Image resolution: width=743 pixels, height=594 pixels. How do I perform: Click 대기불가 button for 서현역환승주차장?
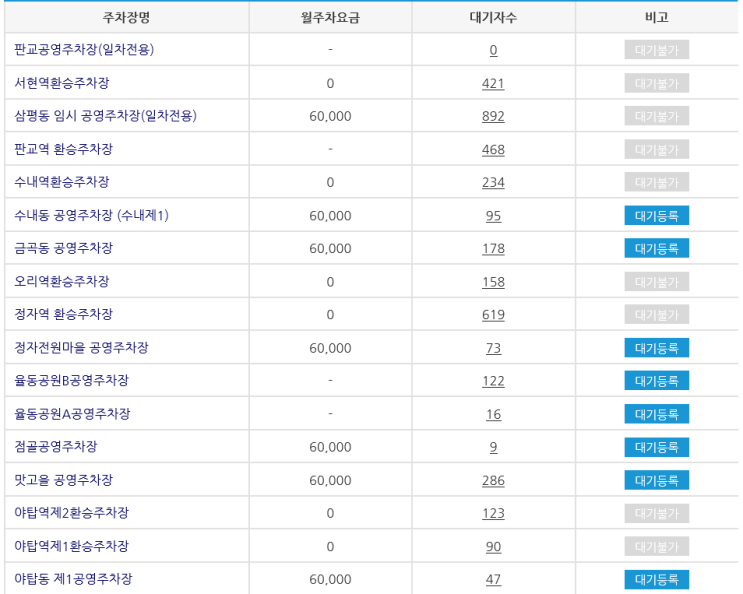656,83
